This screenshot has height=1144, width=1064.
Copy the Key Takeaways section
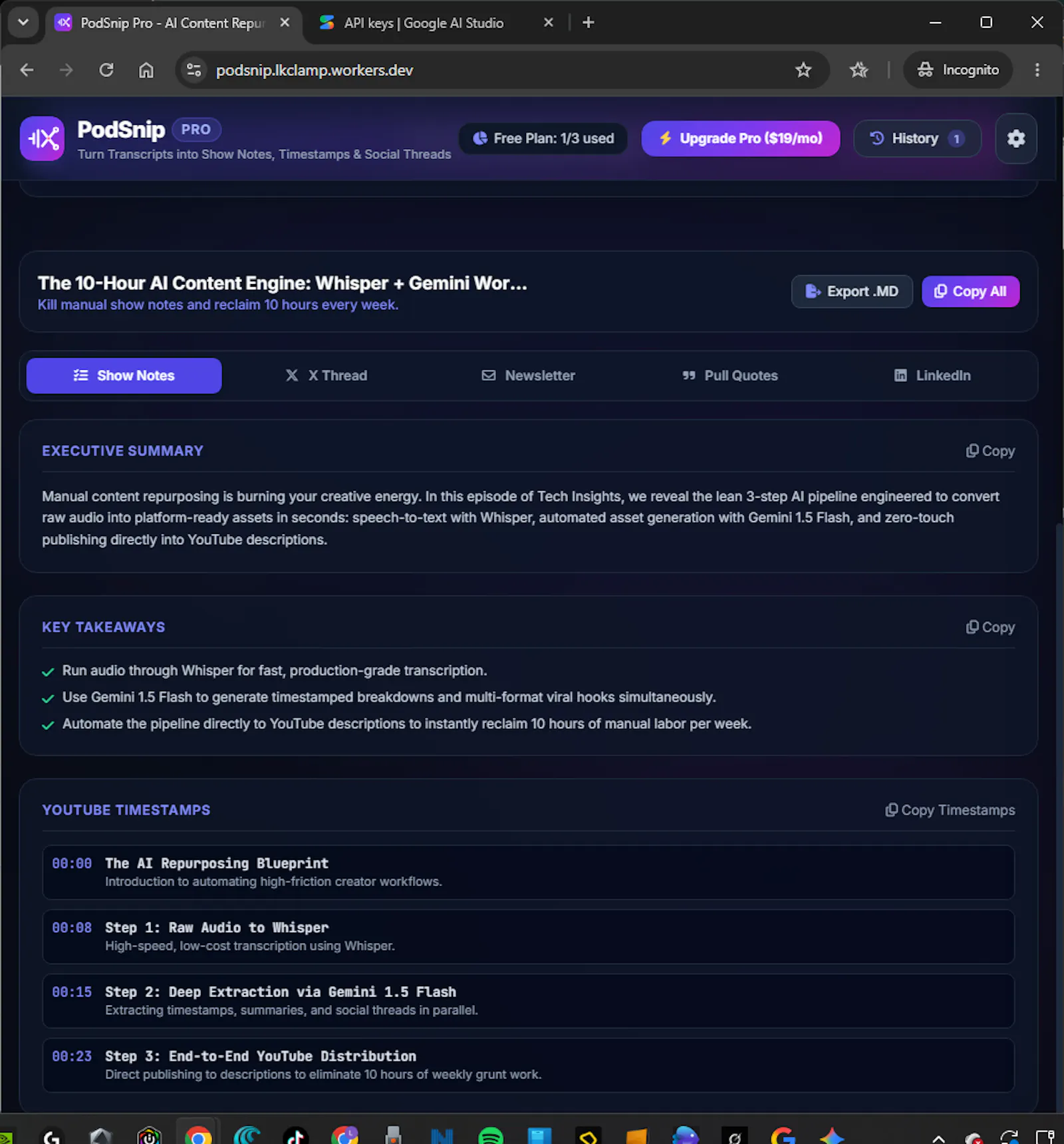pos(990,627)
